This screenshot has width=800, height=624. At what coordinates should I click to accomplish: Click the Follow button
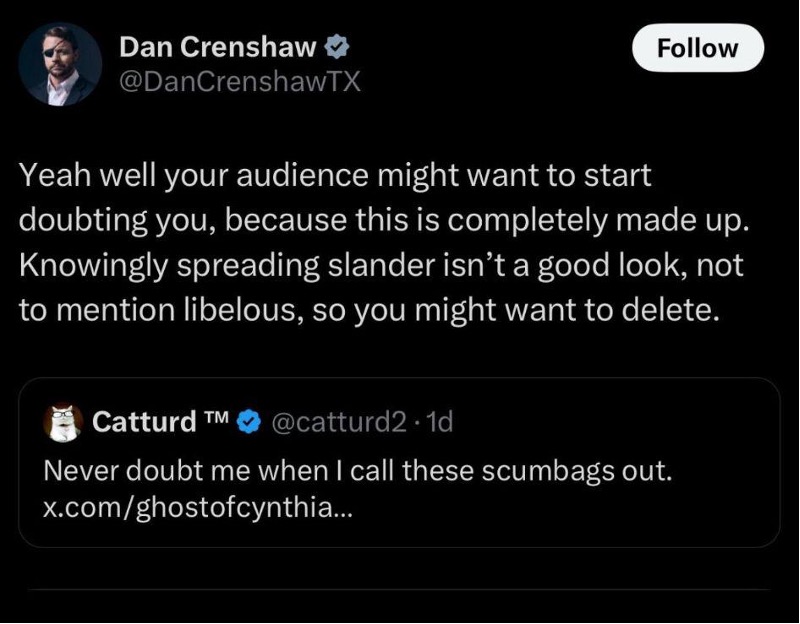(698, 48)
